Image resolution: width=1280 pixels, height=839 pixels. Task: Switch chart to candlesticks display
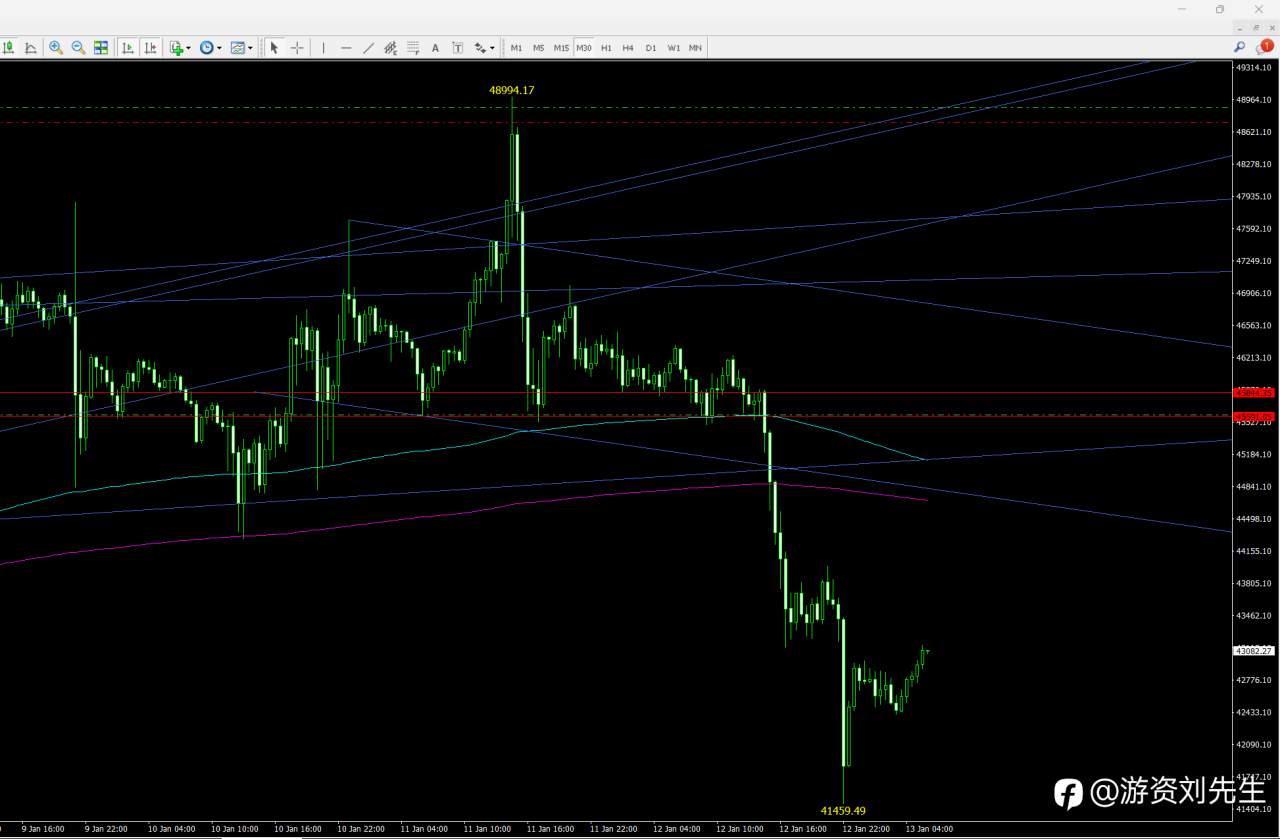click(x=8, y=47)
